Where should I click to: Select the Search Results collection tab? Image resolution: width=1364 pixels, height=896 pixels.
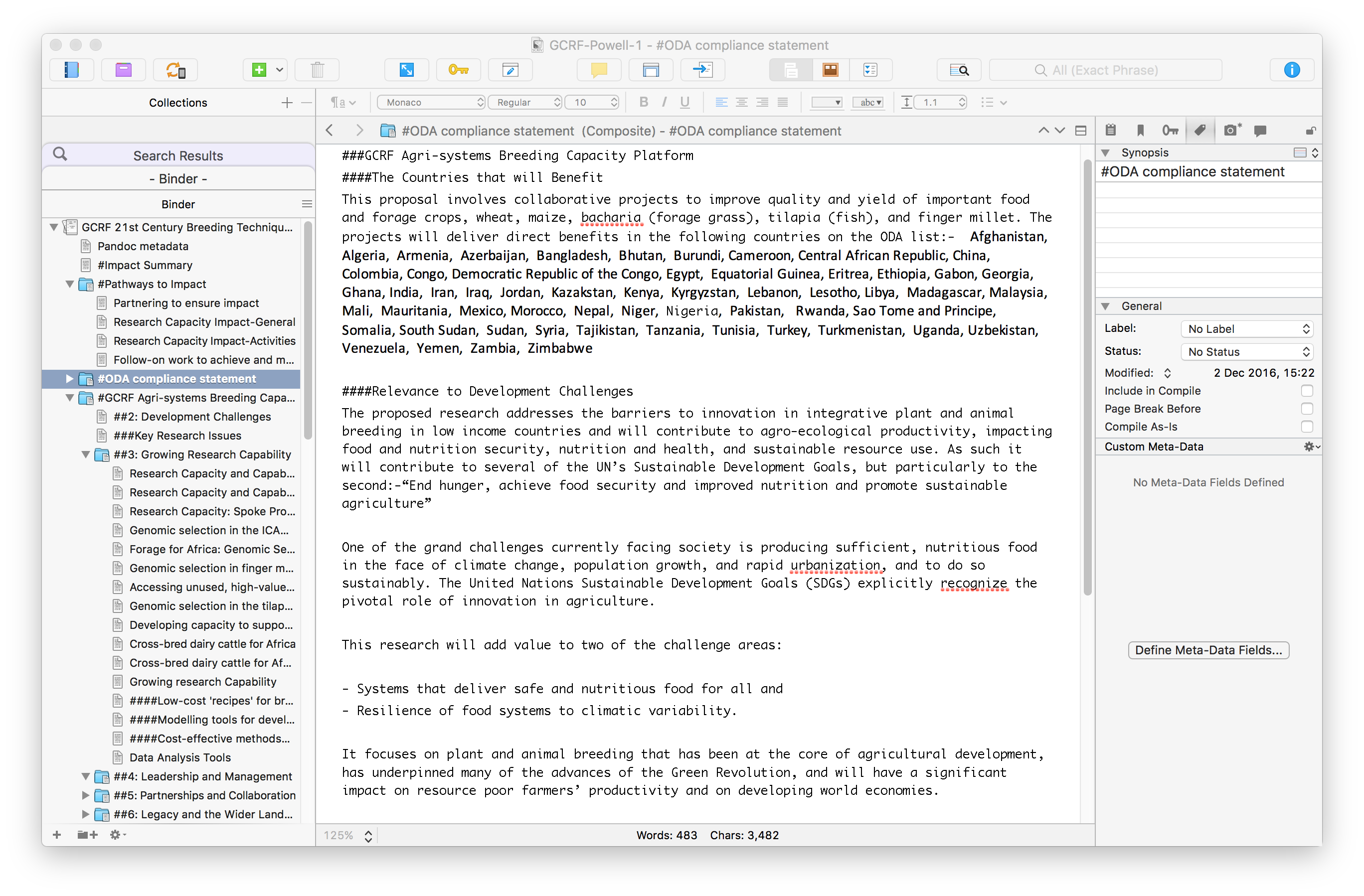click(177, 156)
